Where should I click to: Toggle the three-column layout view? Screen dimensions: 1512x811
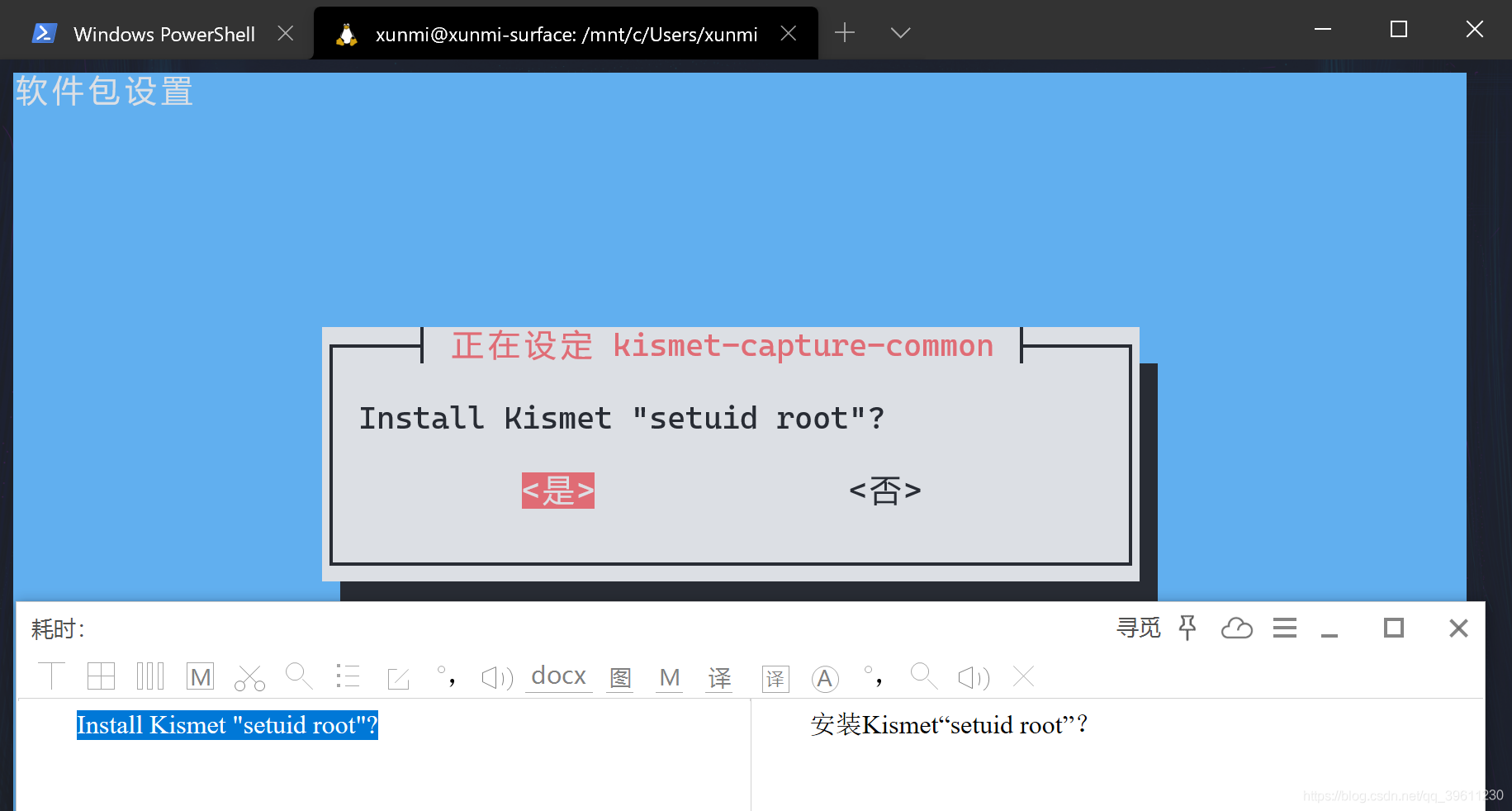pos(149,676)
